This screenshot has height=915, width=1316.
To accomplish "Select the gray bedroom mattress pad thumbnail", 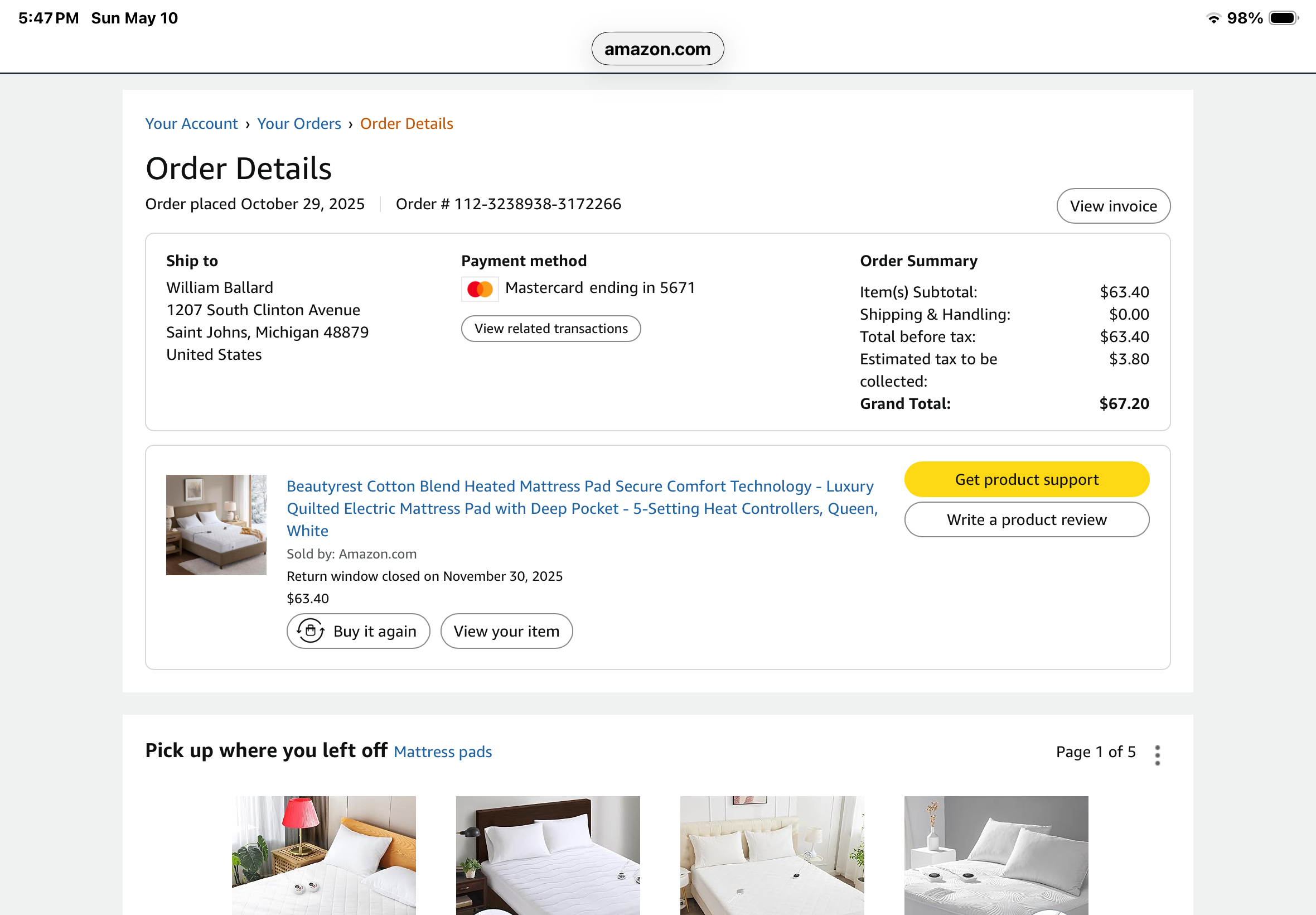I will tap(996, 855).
